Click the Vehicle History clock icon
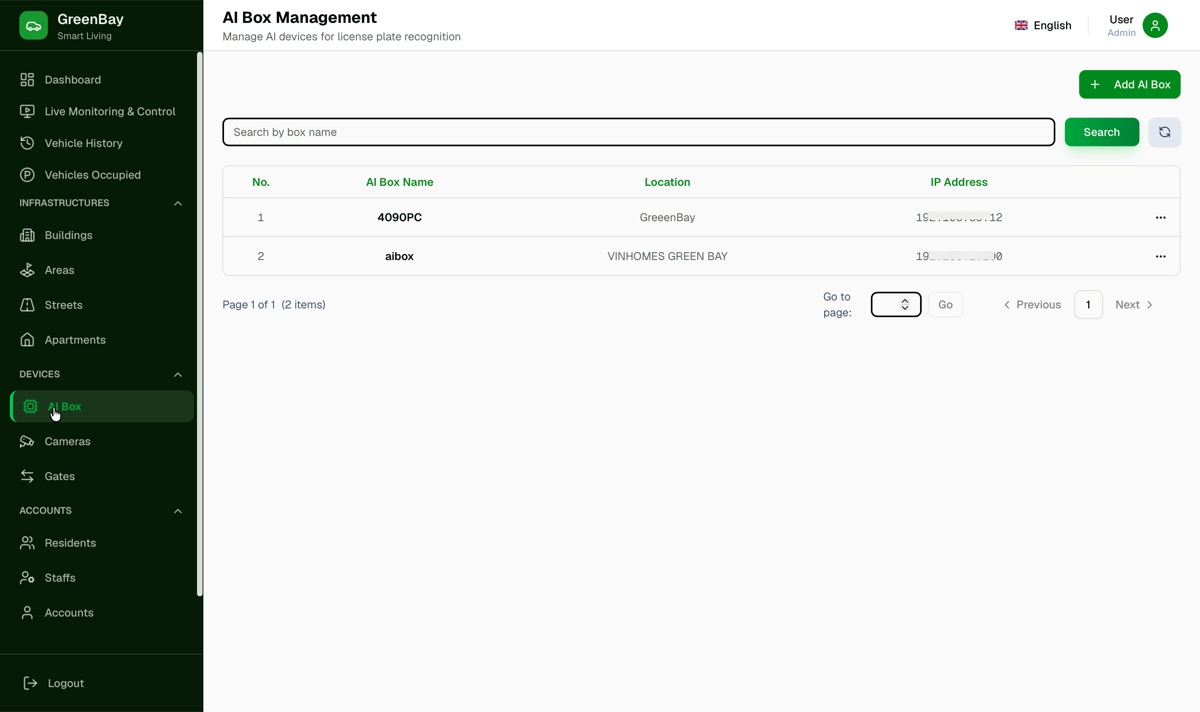1200x712 pixels. click(x=27, y=143)
